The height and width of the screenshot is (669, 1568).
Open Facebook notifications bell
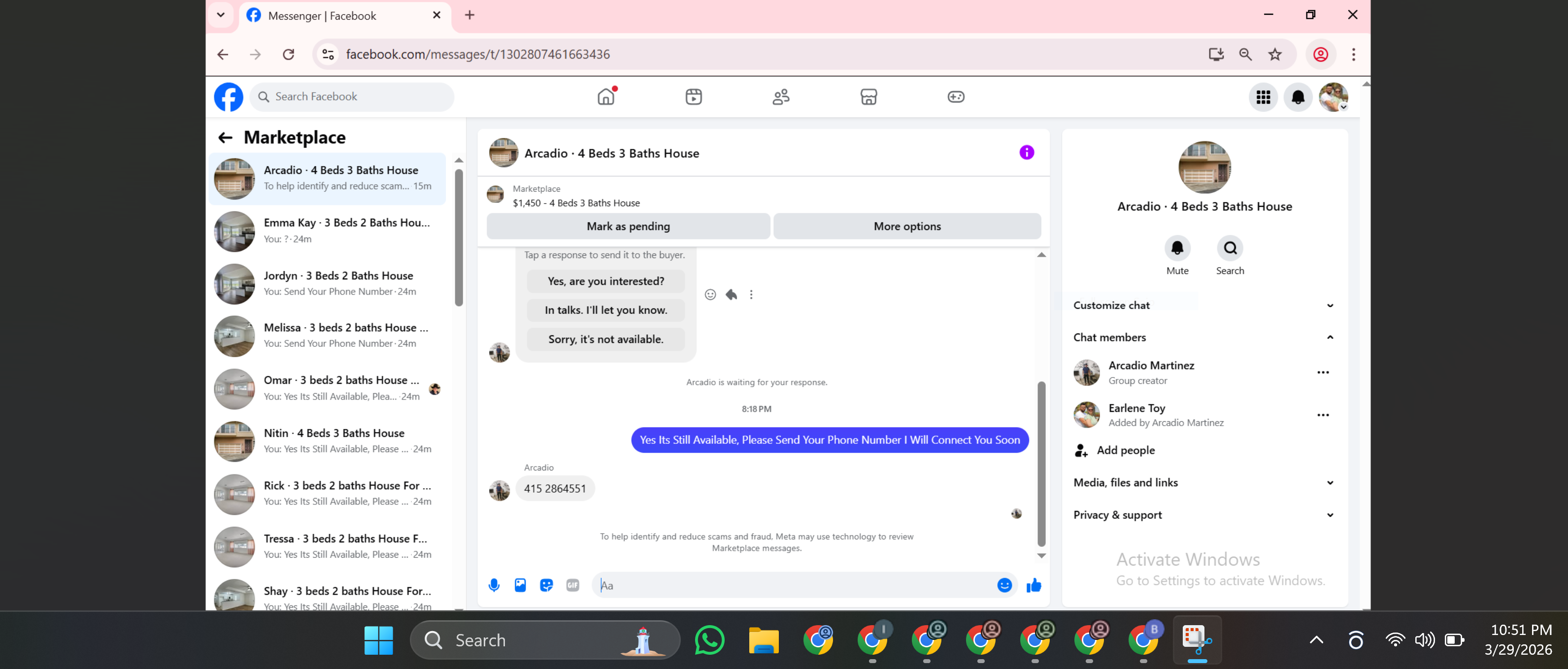(1298, 97)
